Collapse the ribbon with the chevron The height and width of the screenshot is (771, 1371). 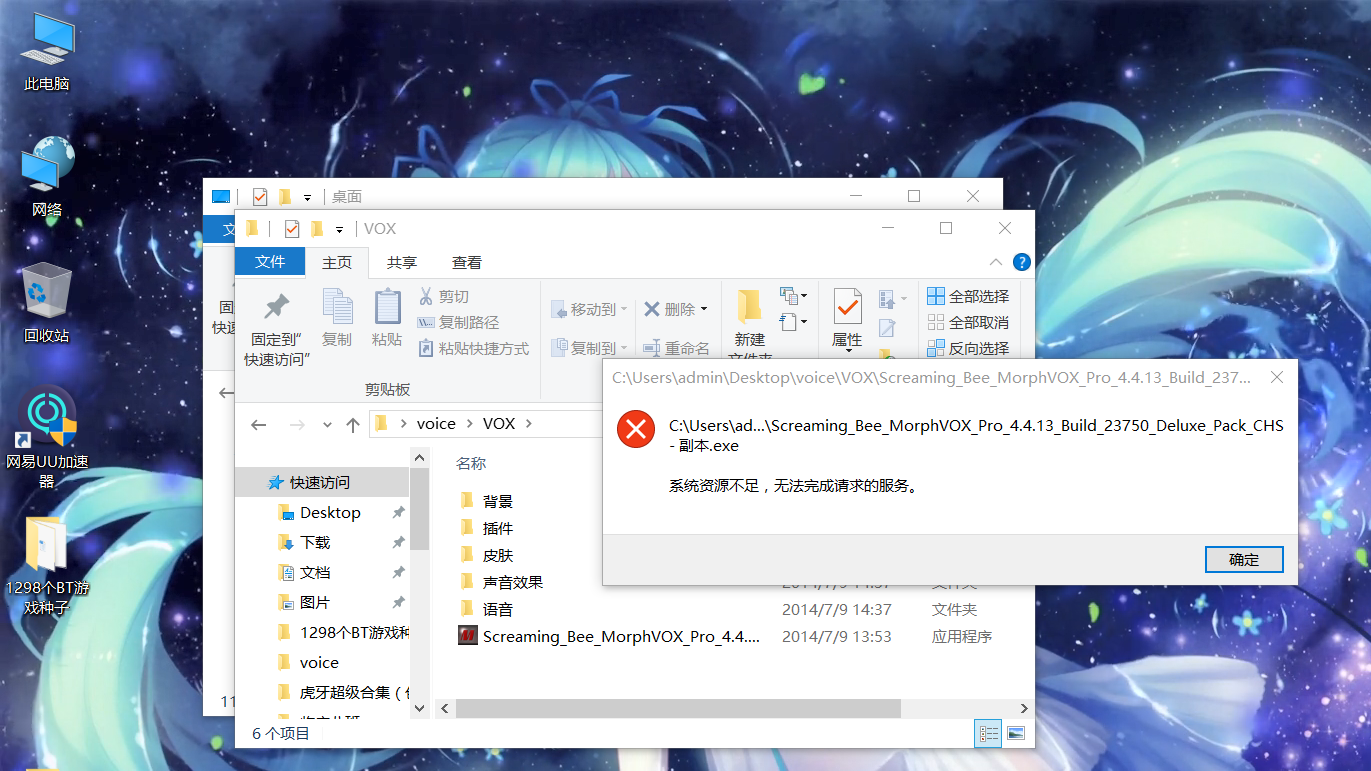996,262
